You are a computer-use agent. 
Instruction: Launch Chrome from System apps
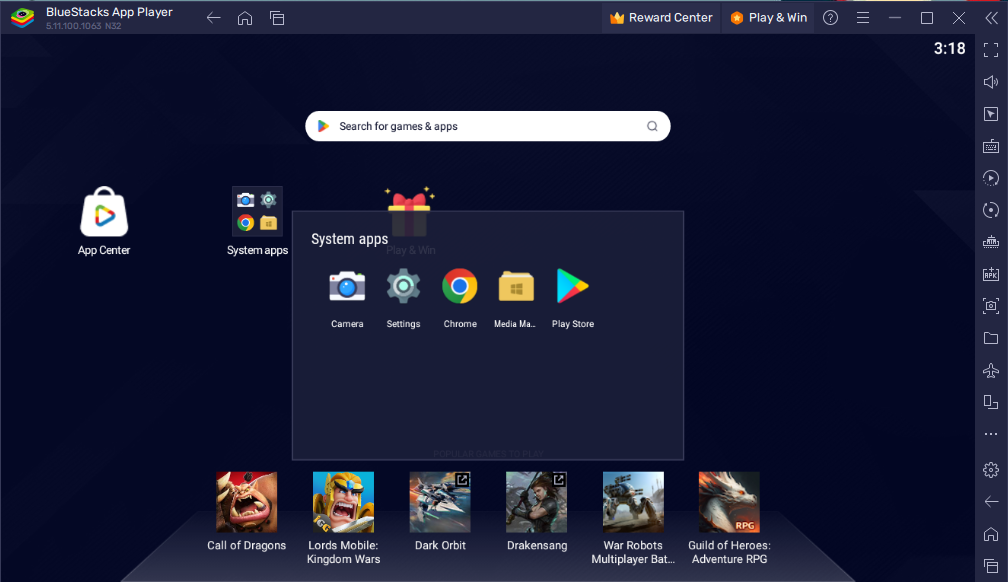click(460, 286)
